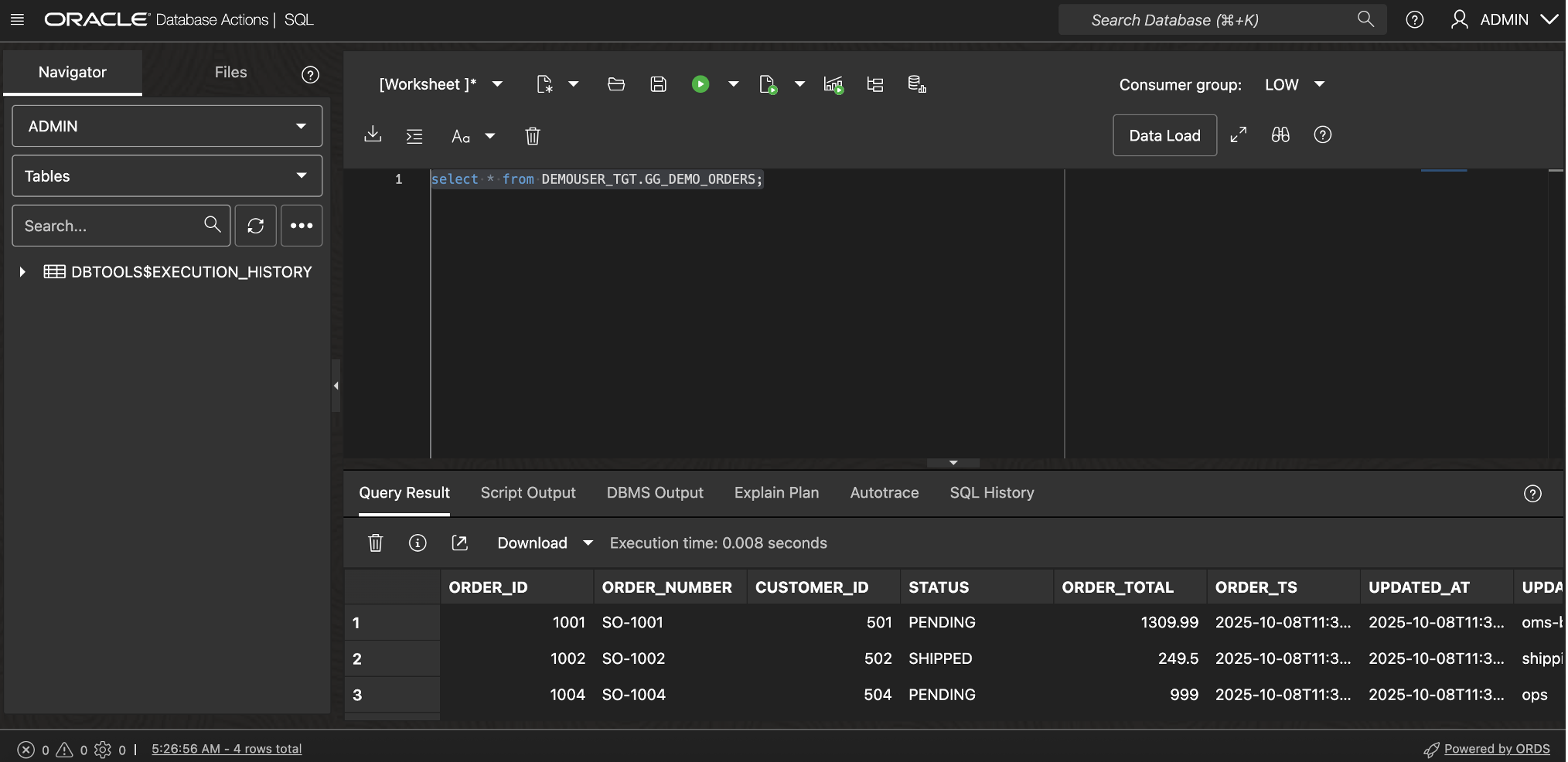Open the Consumer group LOW dropdown

(1294, 84)
